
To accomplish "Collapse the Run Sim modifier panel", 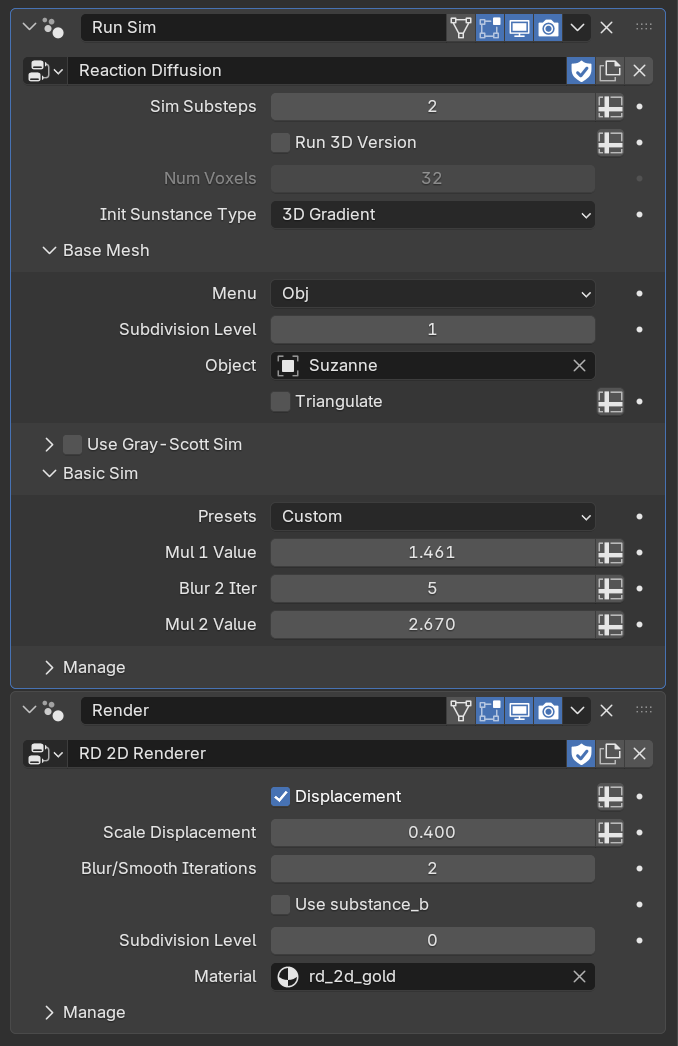I will 29,27.
